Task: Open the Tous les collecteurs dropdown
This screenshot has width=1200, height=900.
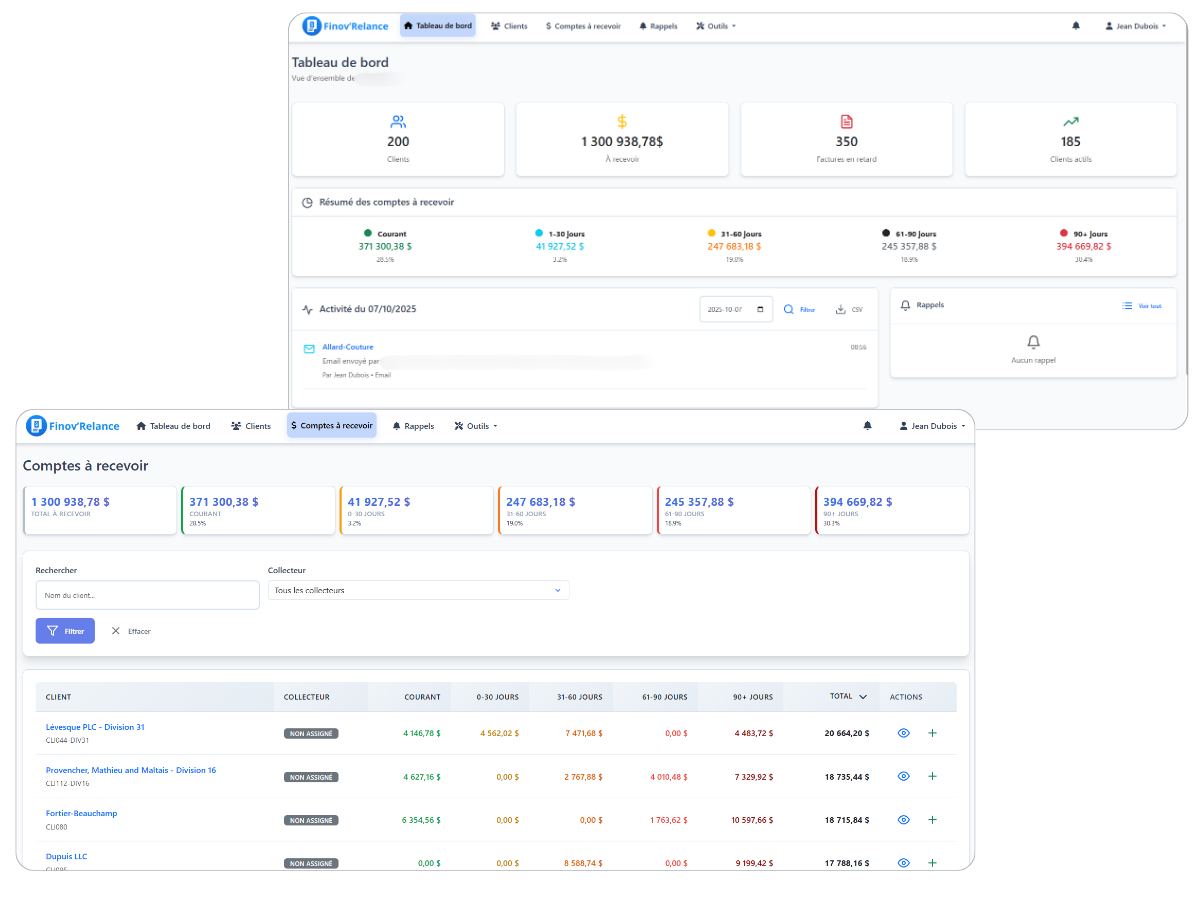Action: [x=418, y=590]
